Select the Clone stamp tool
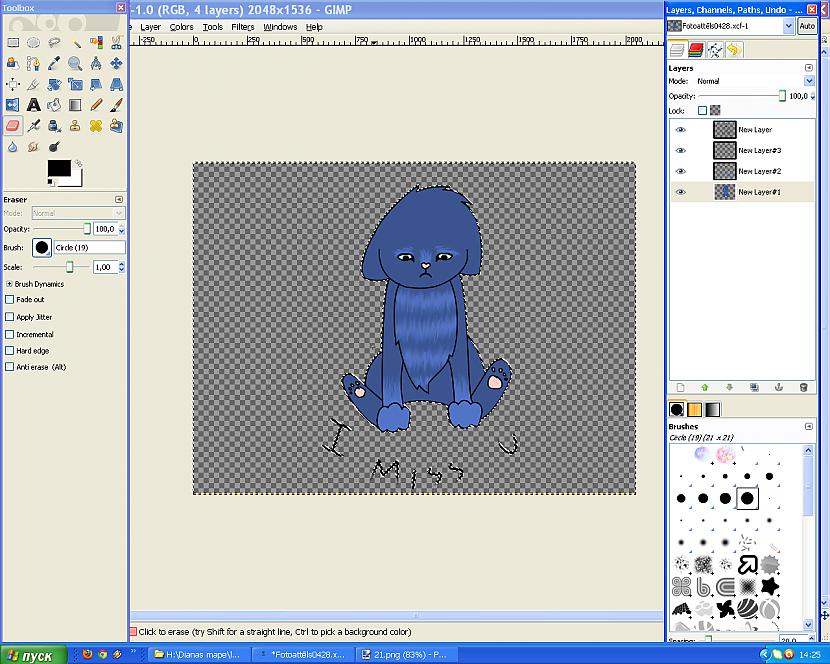Image resolution: width=830 pixels, height=664 pixels. [x=75, y=125]
